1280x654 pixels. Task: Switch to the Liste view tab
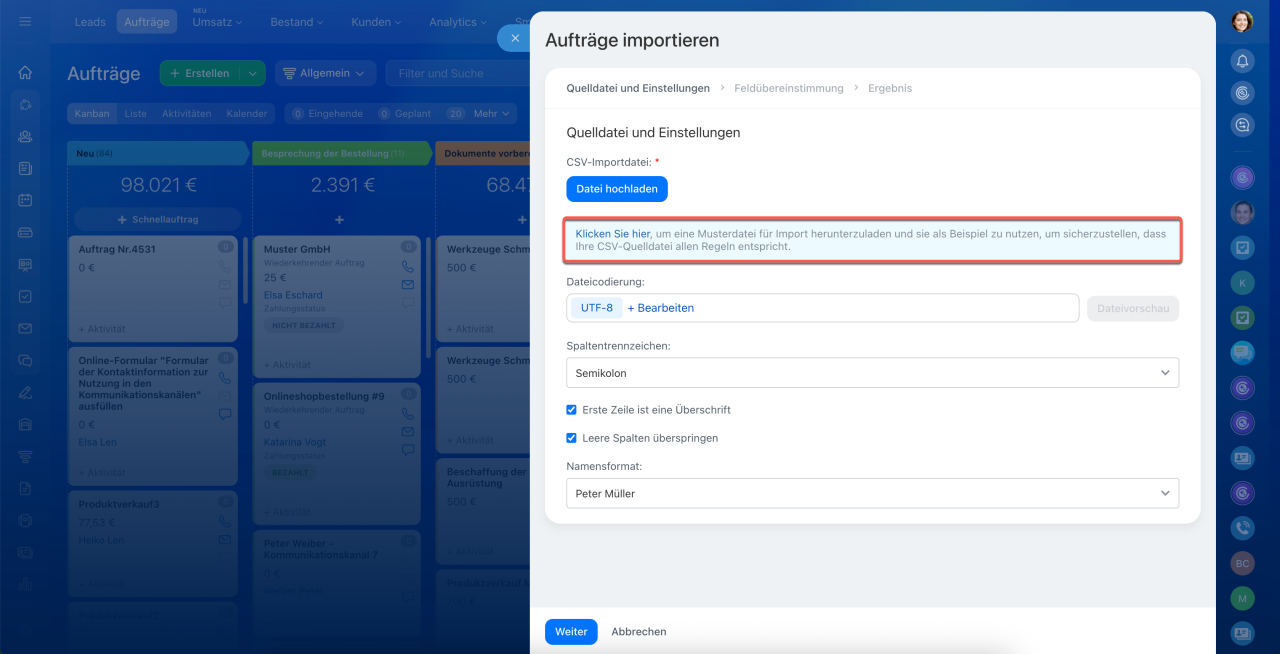tap(135, 114)
